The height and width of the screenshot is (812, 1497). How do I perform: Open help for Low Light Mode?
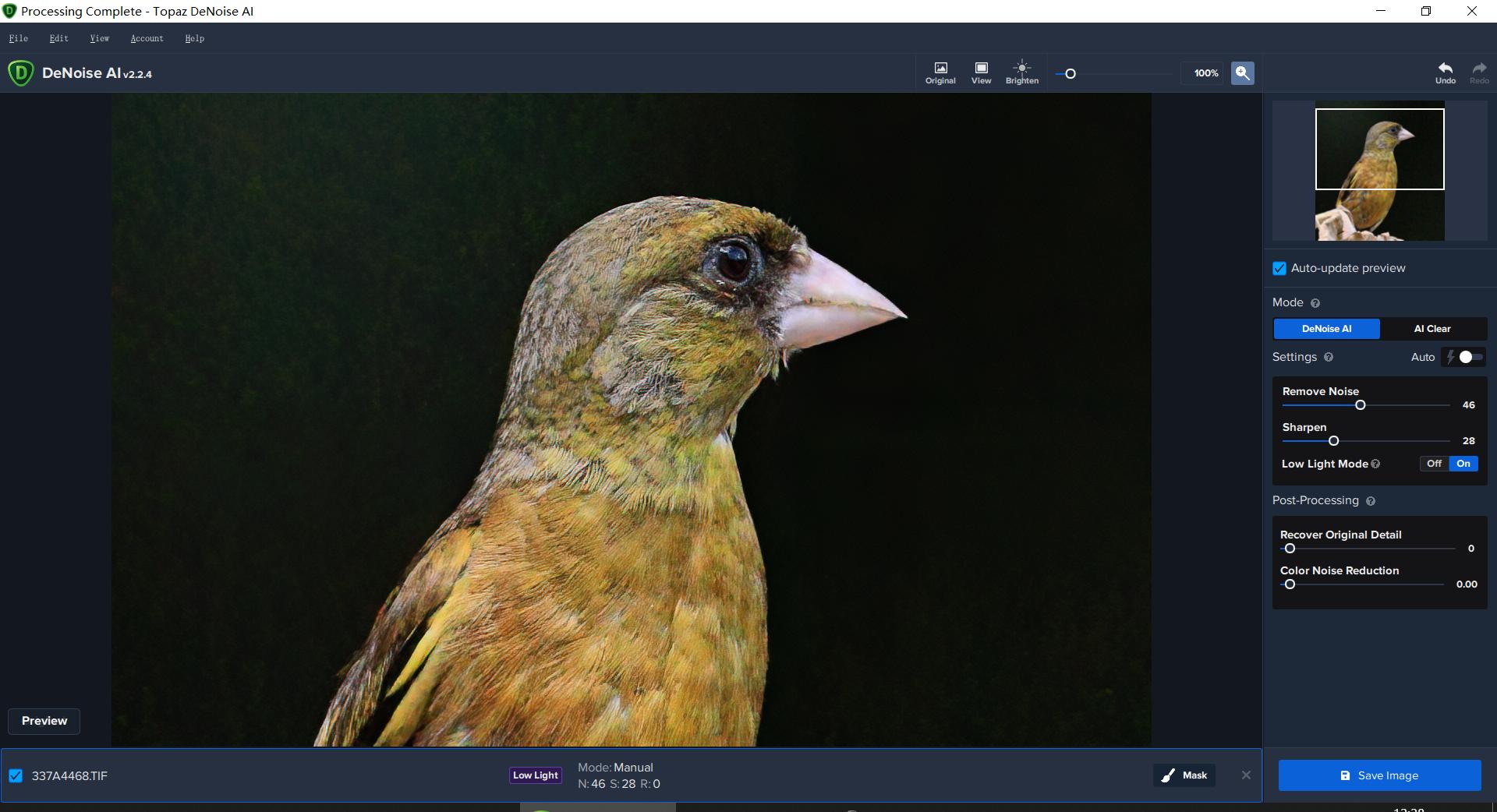(1375, 464)
